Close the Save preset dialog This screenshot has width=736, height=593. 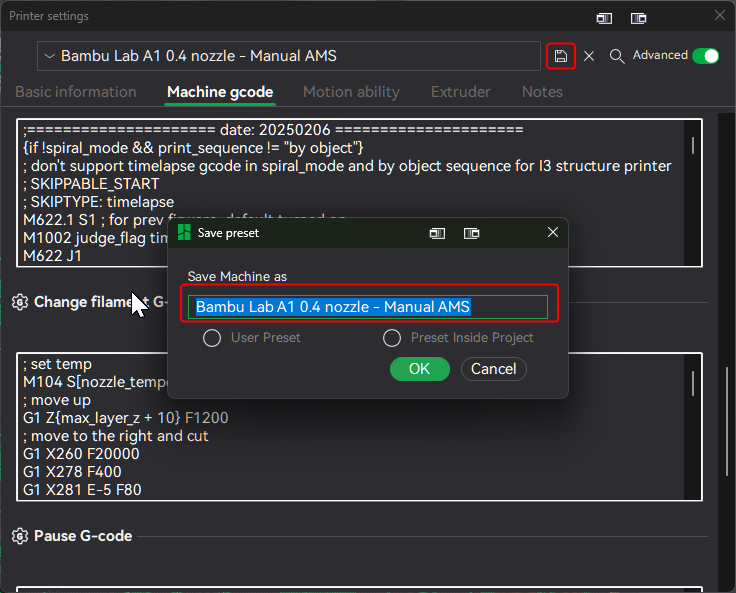[x=553, y=232]
